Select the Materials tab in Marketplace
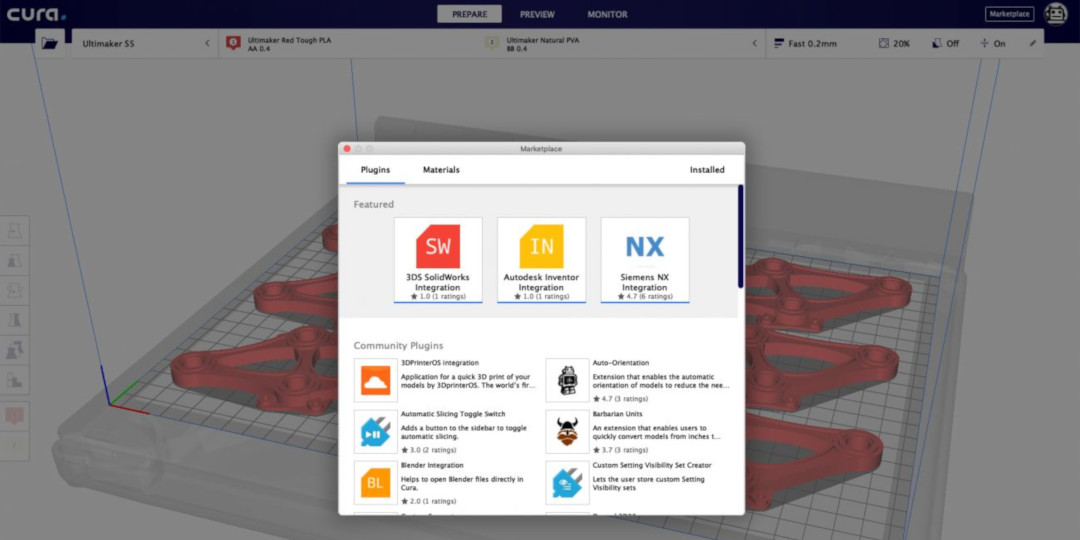 [441, 169]
